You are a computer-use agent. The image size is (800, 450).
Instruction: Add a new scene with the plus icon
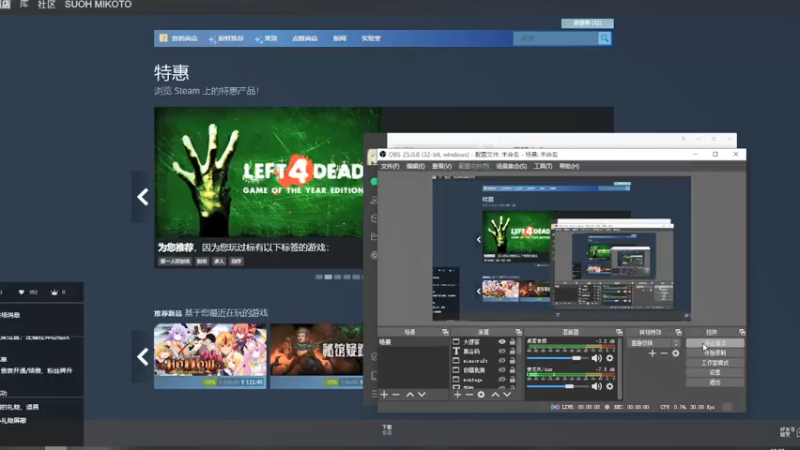[x=384, y=394]
